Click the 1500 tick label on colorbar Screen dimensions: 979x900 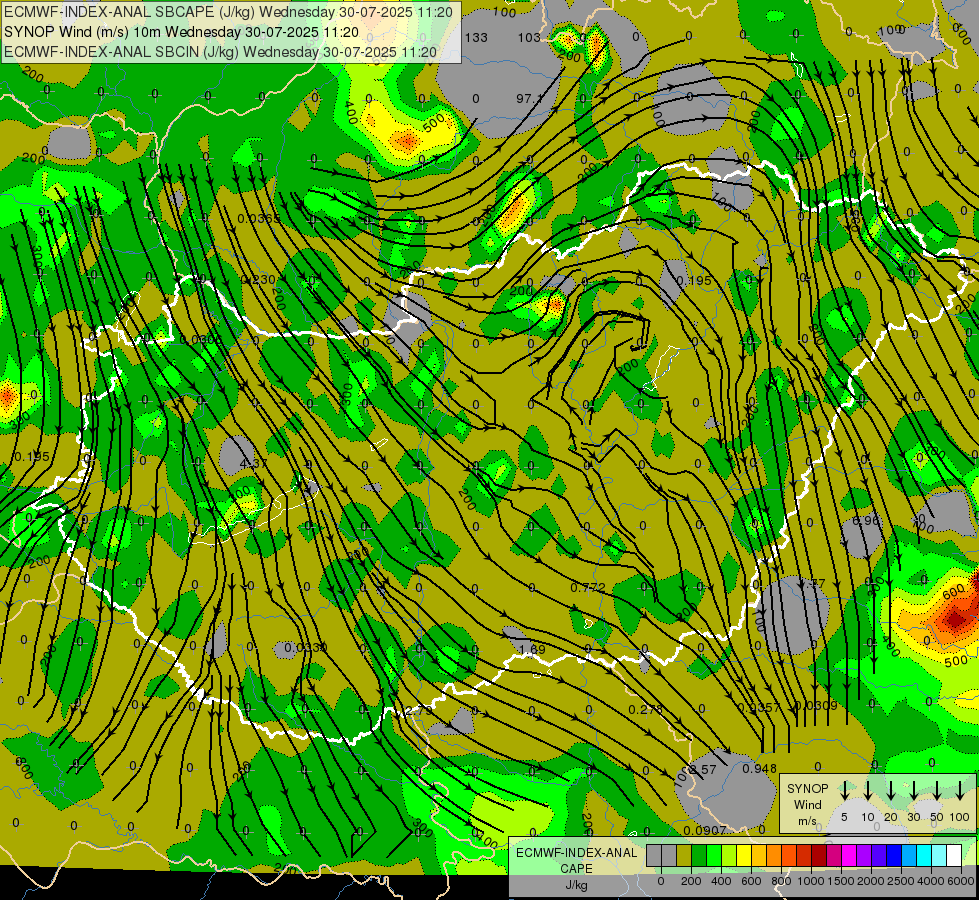coord(840,881)
